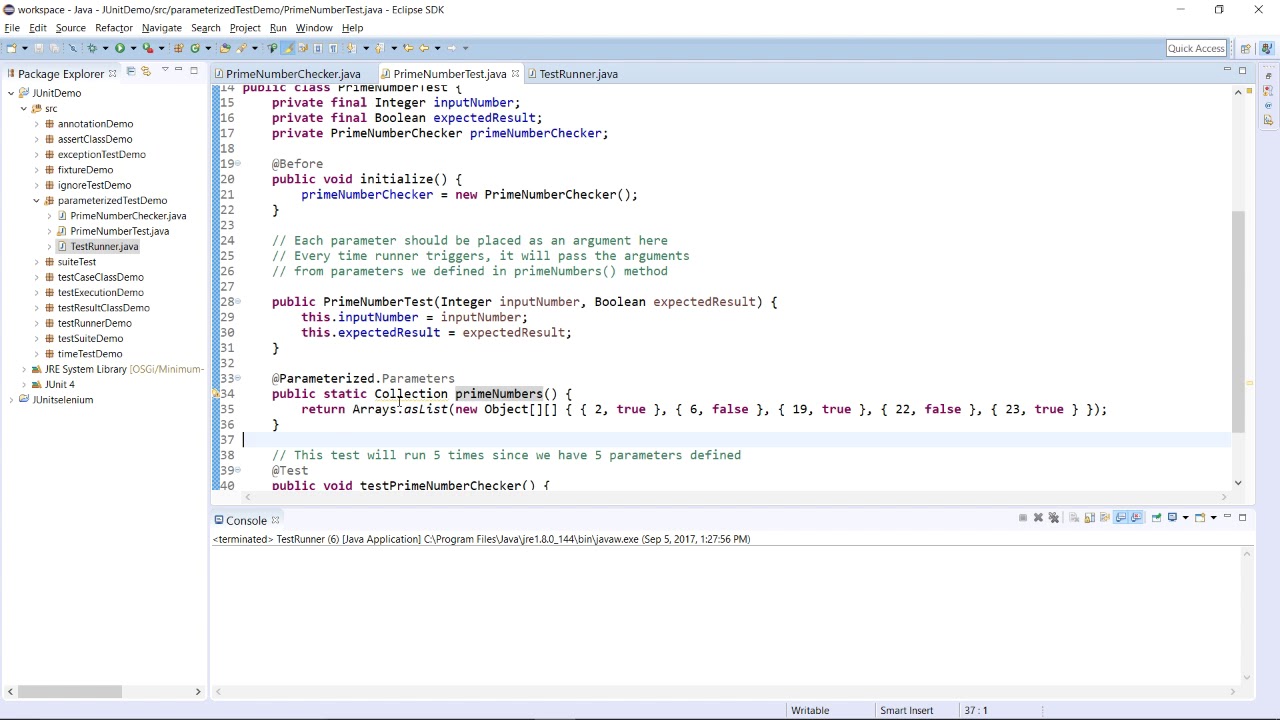Switch to the PrimeNumberChecker.java tab
This screenshot has width=1280, height=720.
pos(293,73)
